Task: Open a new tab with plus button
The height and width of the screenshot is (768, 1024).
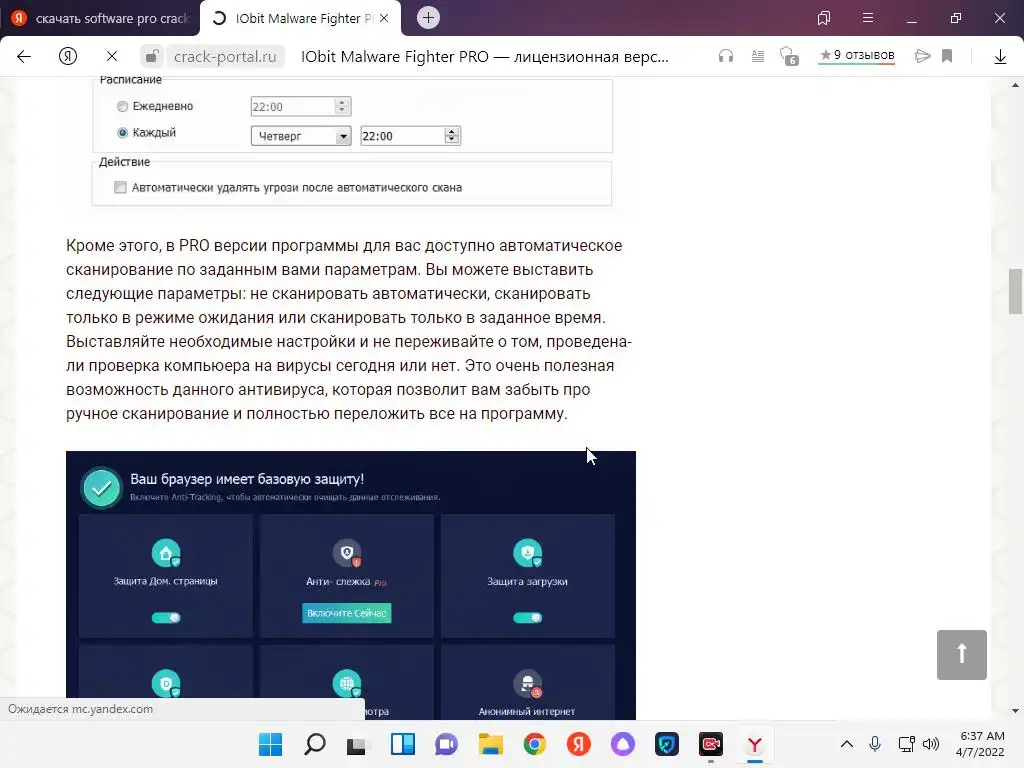Action: [x=428, y=18]
